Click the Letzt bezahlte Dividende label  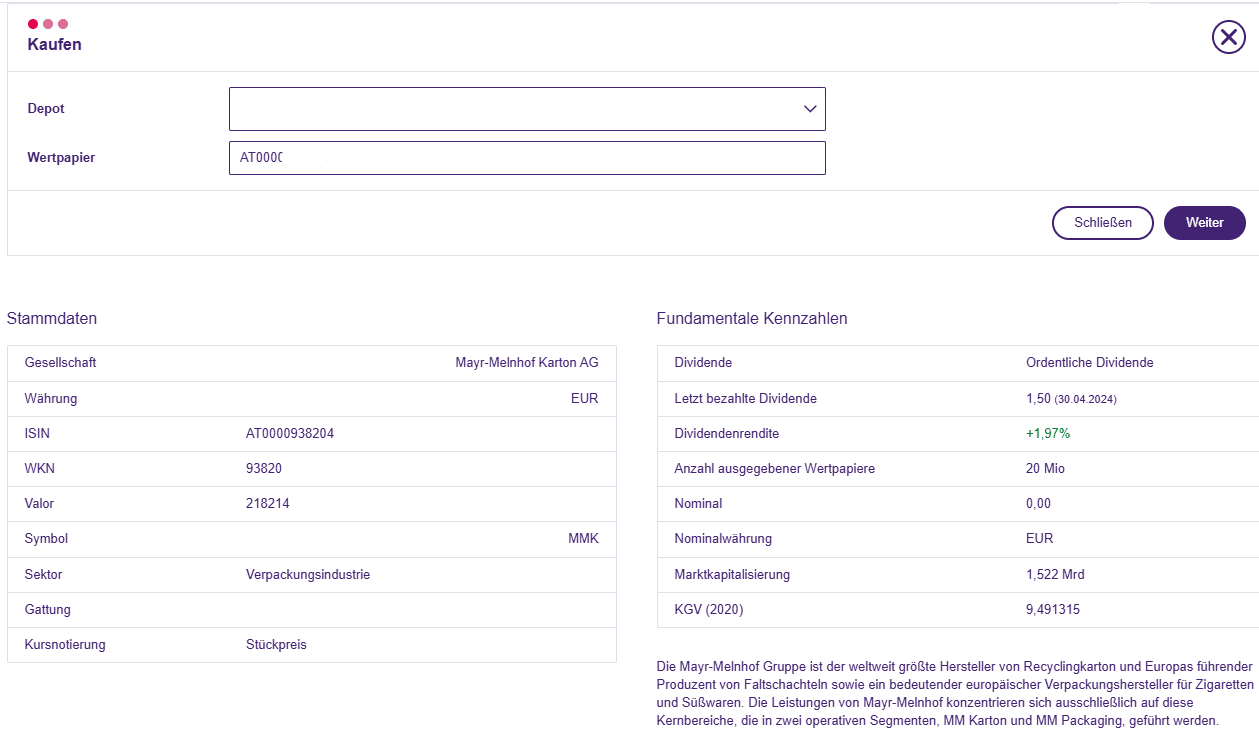click(x=746, y=399)
